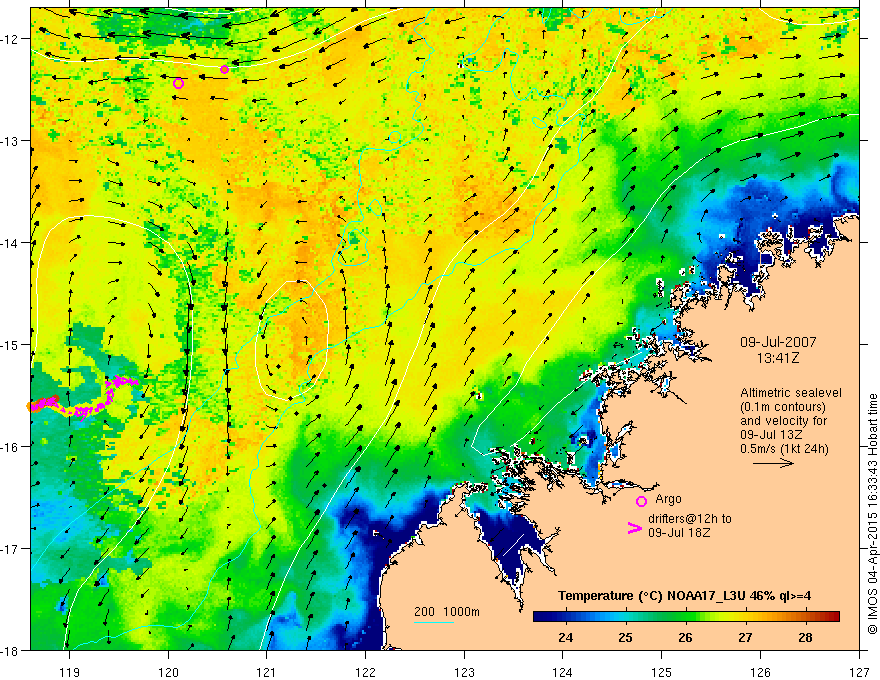The width and height of the screenshot is (880, 680).
Task: Click the 0.5m/s velocity scale arrow
Action: (773, 463)
